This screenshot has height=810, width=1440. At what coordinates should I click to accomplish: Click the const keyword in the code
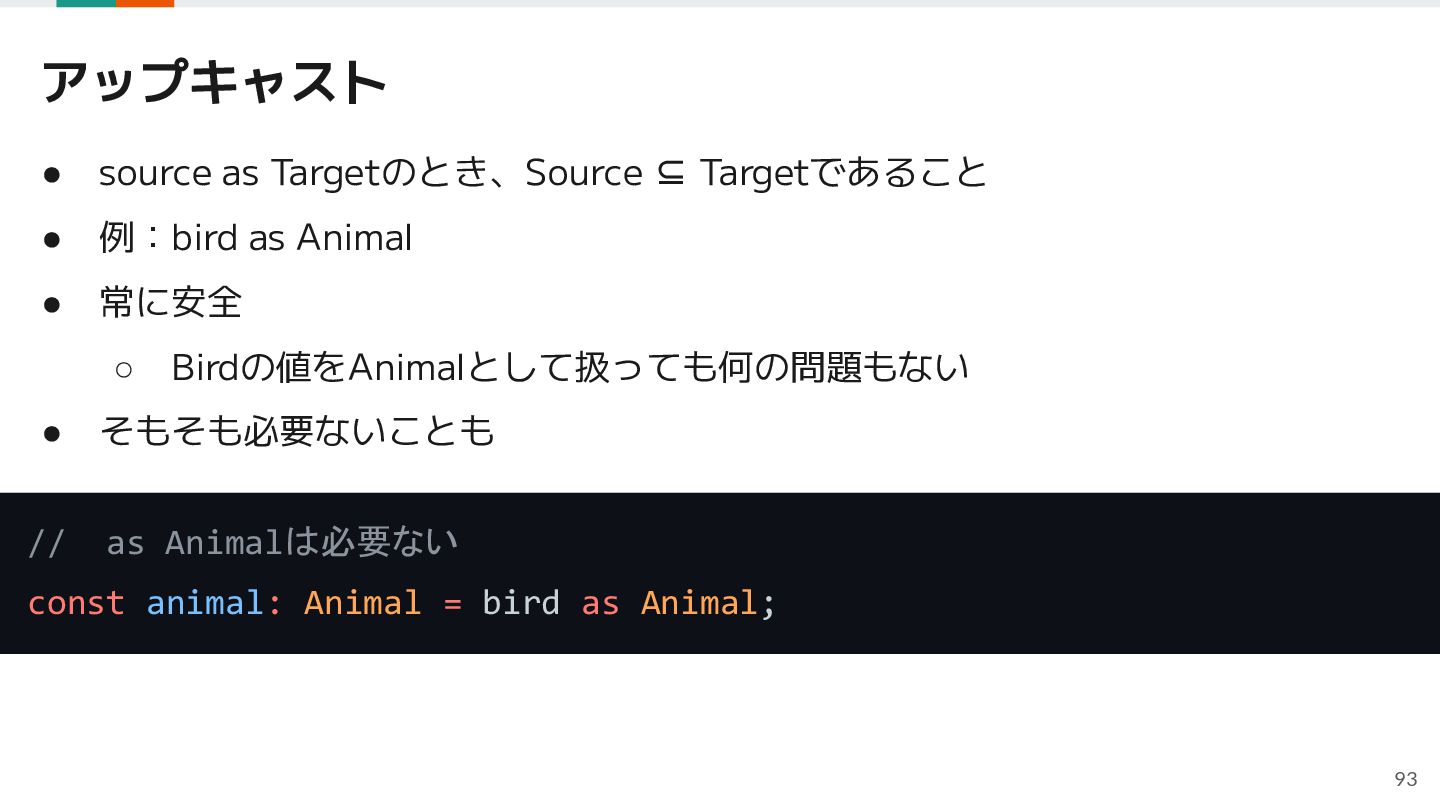coord(76,603)
